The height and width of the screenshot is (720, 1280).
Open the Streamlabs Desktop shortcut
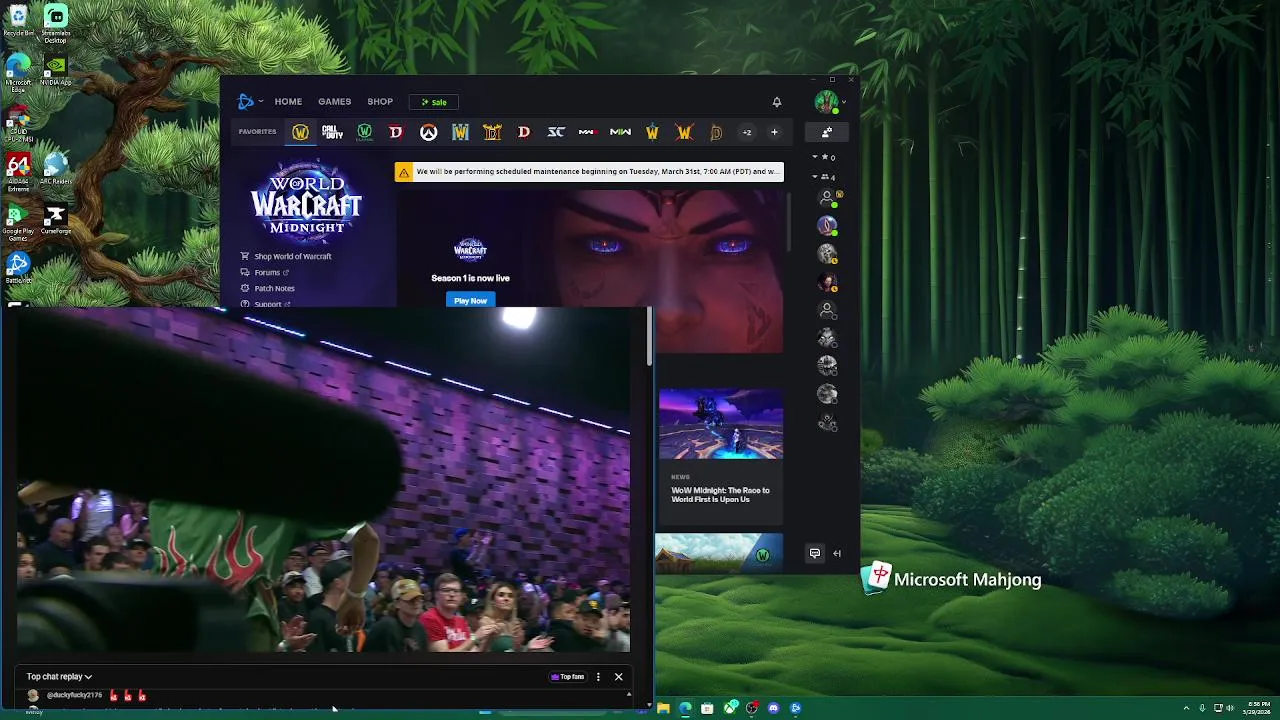click(55, 24)
